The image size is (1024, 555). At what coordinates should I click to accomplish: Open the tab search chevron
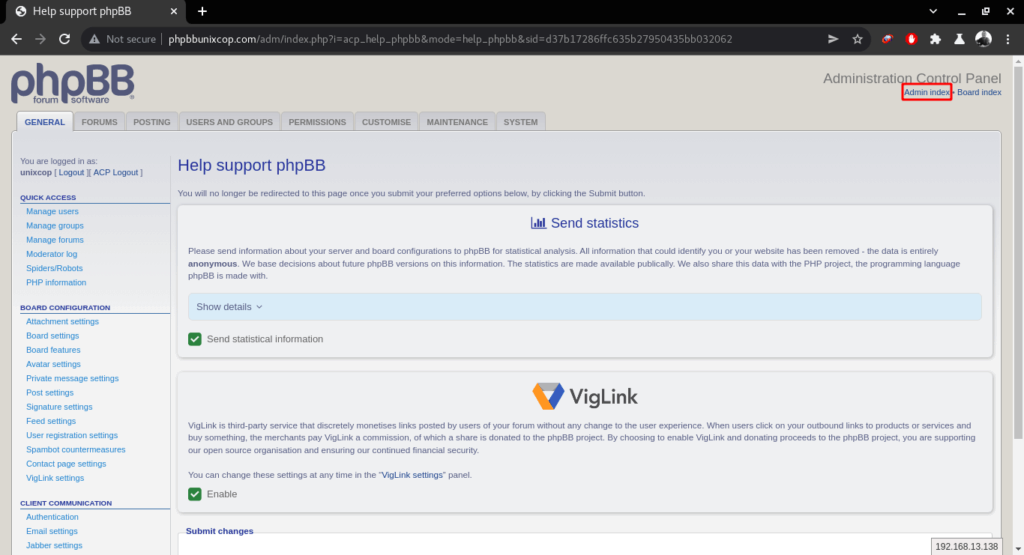point(933,11)
